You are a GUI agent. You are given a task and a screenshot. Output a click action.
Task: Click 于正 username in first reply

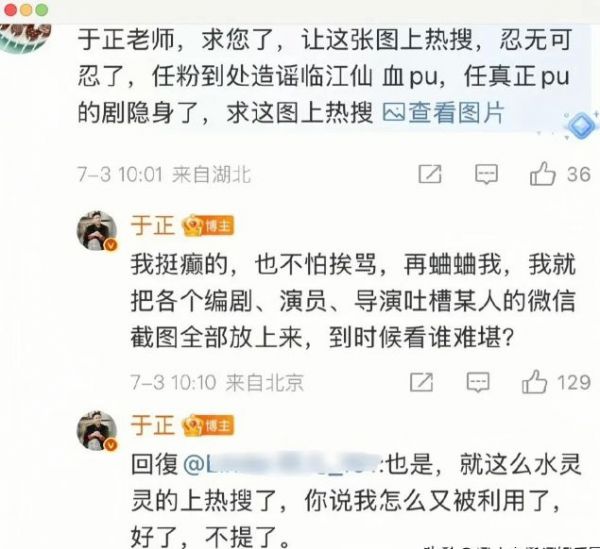(x=153, y=226)
